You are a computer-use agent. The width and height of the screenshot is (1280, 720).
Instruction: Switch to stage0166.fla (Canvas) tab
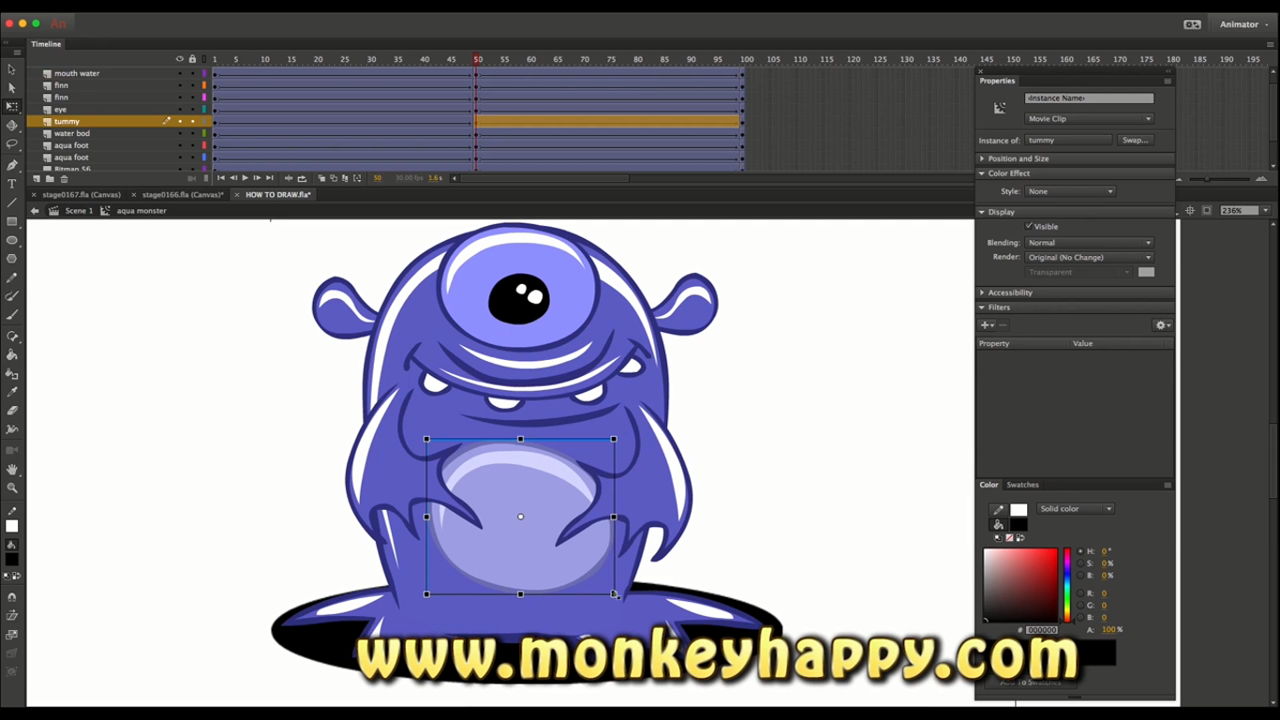click(183, 195)
